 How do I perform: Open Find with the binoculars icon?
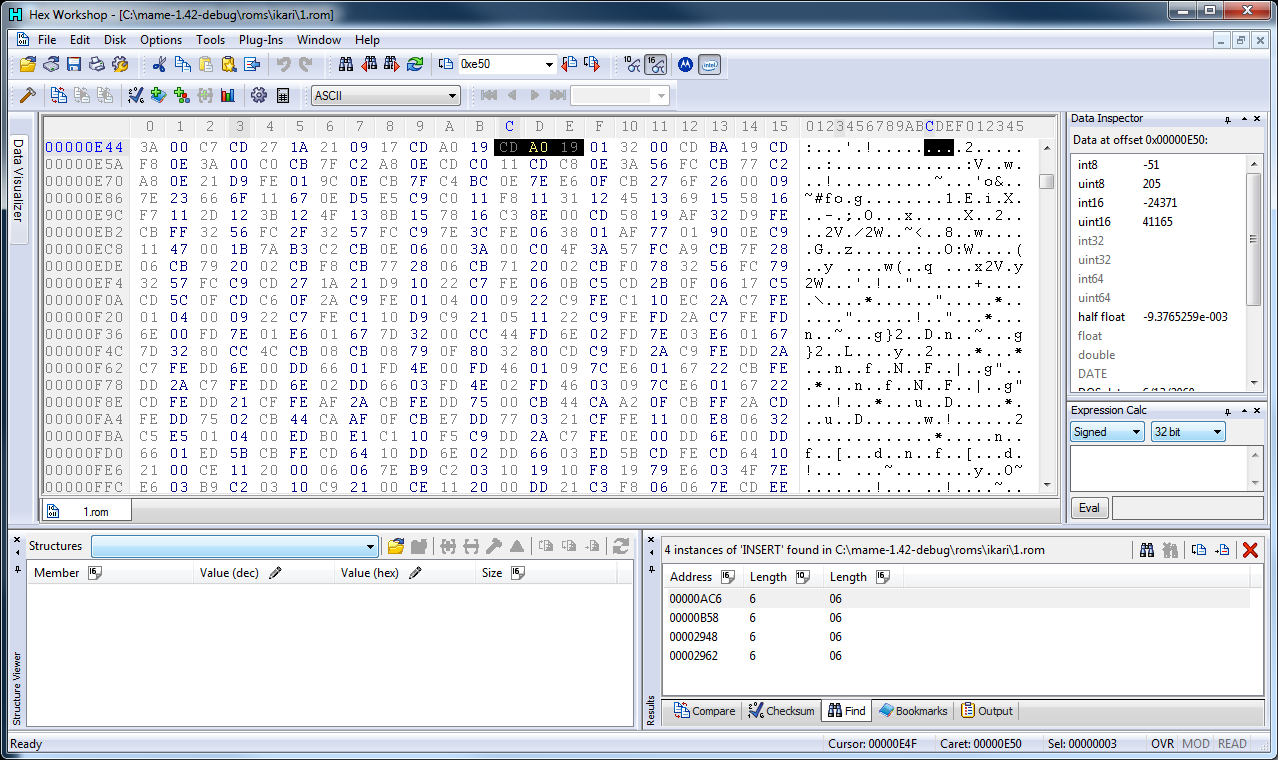346,64
